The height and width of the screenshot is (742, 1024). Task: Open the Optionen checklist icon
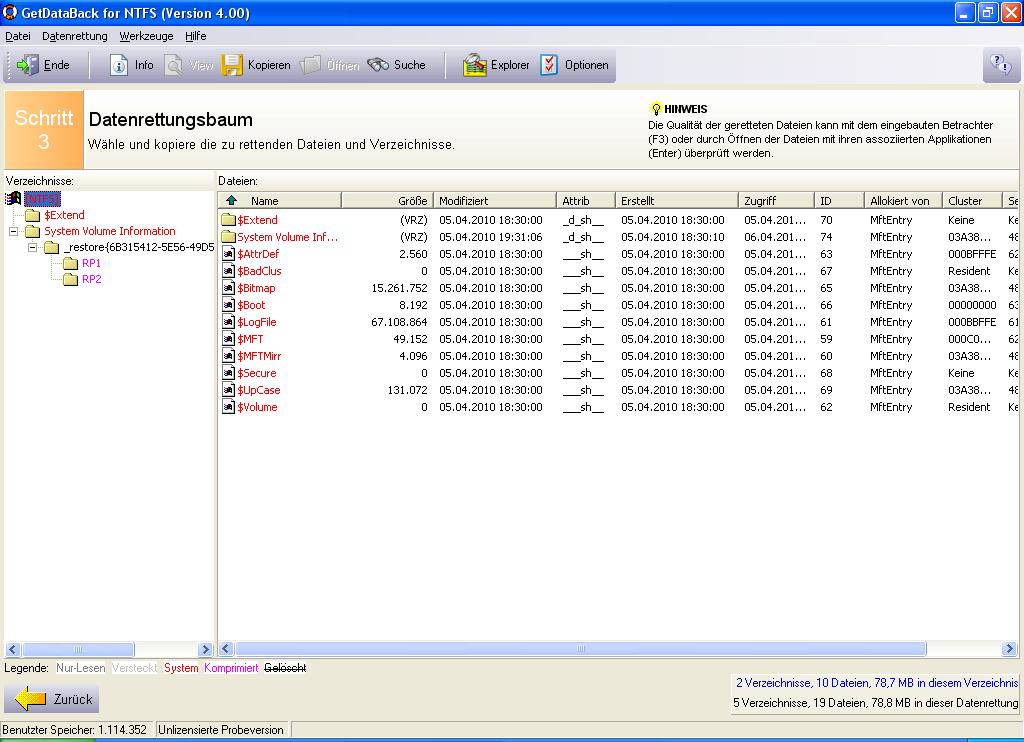coord(549,65)
